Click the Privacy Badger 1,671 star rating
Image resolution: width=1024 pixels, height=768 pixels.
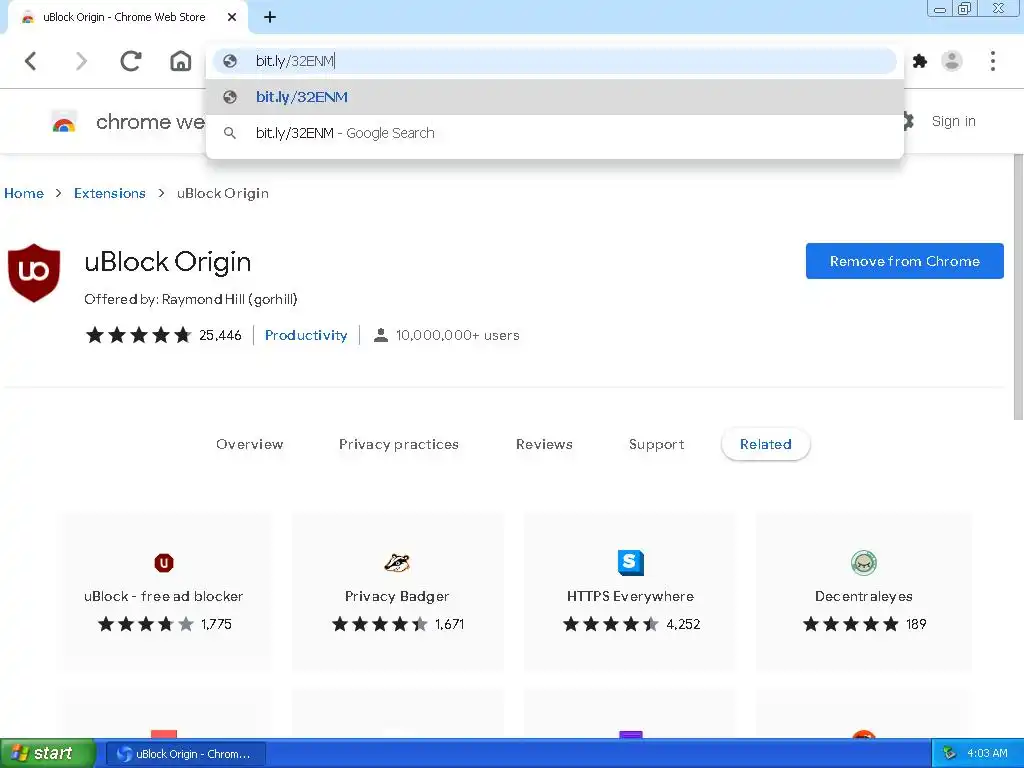click(x=379, y=624)
